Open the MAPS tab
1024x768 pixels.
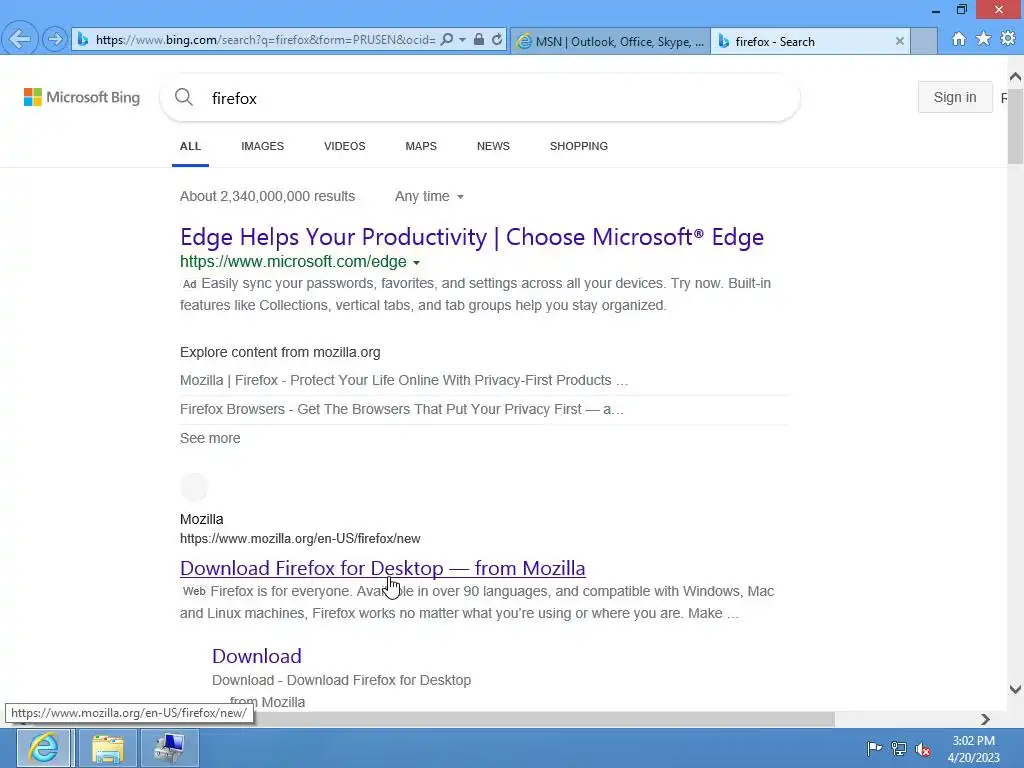[421, 146]
